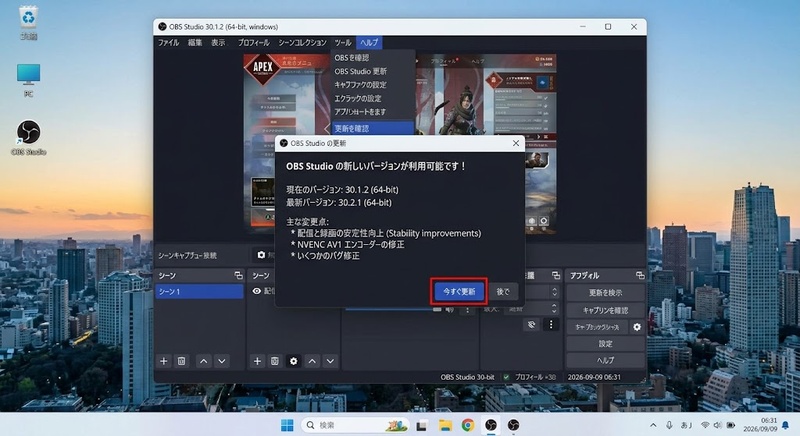This screenshot has height=436, width=800.
Task: Undock the プロフィル controls panel via header icon
Action: click(640, 275)
